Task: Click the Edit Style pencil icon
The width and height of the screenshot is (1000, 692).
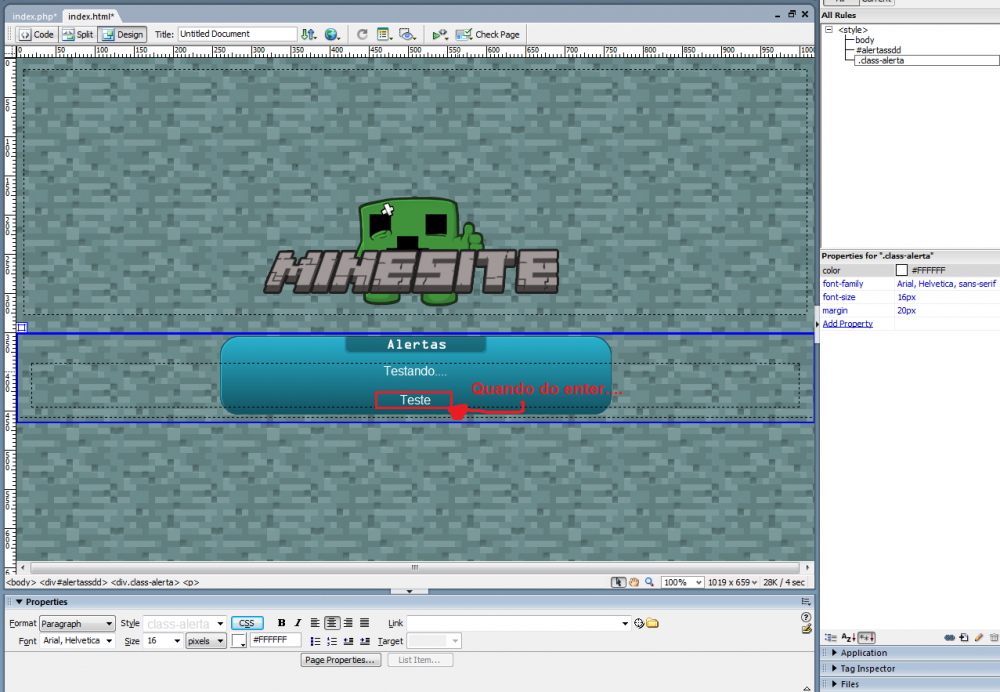Action: 979,637
